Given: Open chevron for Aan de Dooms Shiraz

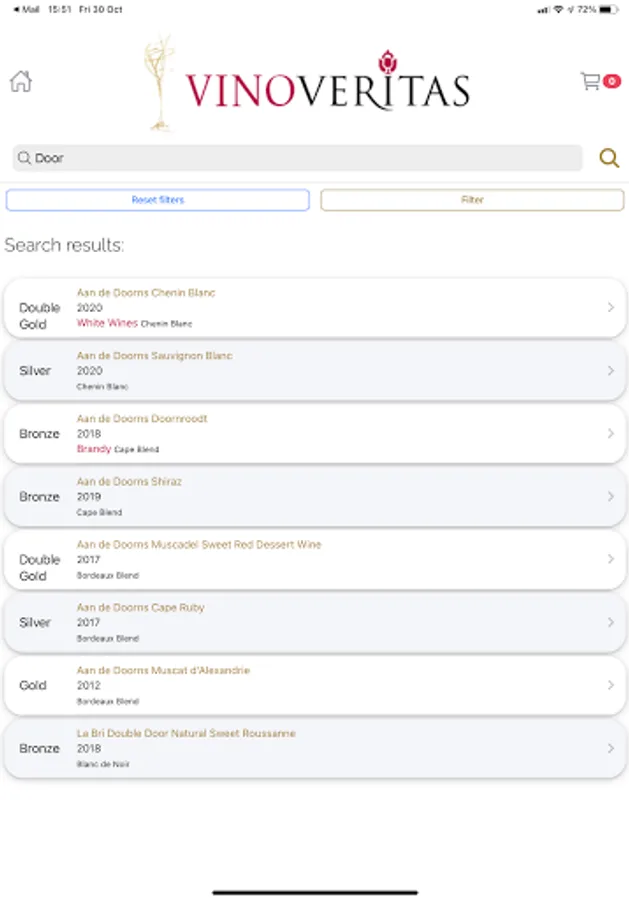Looking at the screenshot, I should (610, 497).
